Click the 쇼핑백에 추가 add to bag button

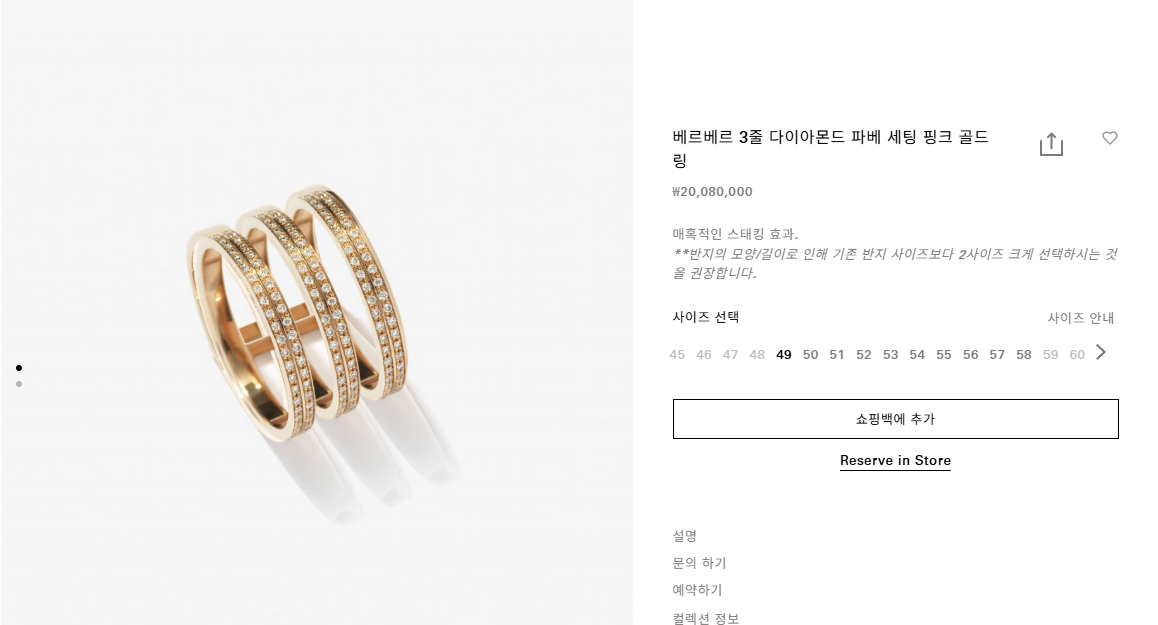click(895, 419)
